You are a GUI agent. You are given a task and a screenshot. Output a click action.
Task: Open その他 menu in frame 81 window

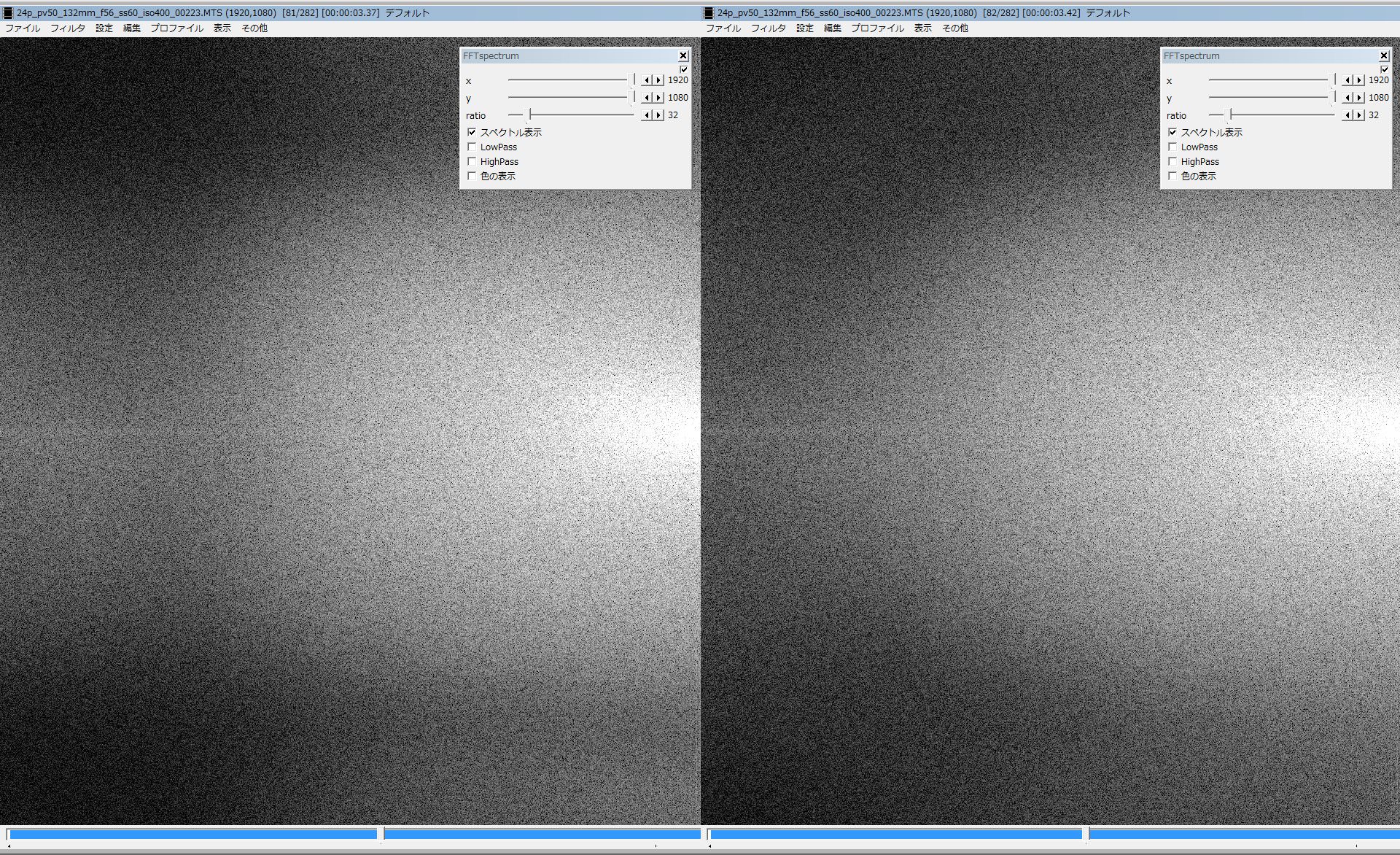pyautogui.click(x=254, y=28)
